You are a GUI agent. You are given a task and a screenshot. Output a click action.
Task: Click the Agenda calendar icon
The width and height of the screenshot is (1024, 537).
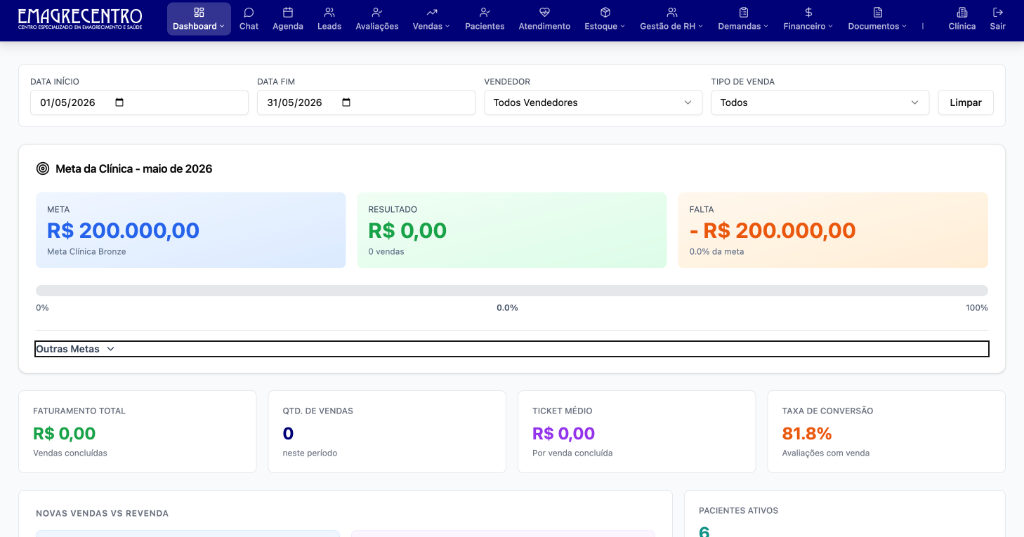[x=288, y=12]
